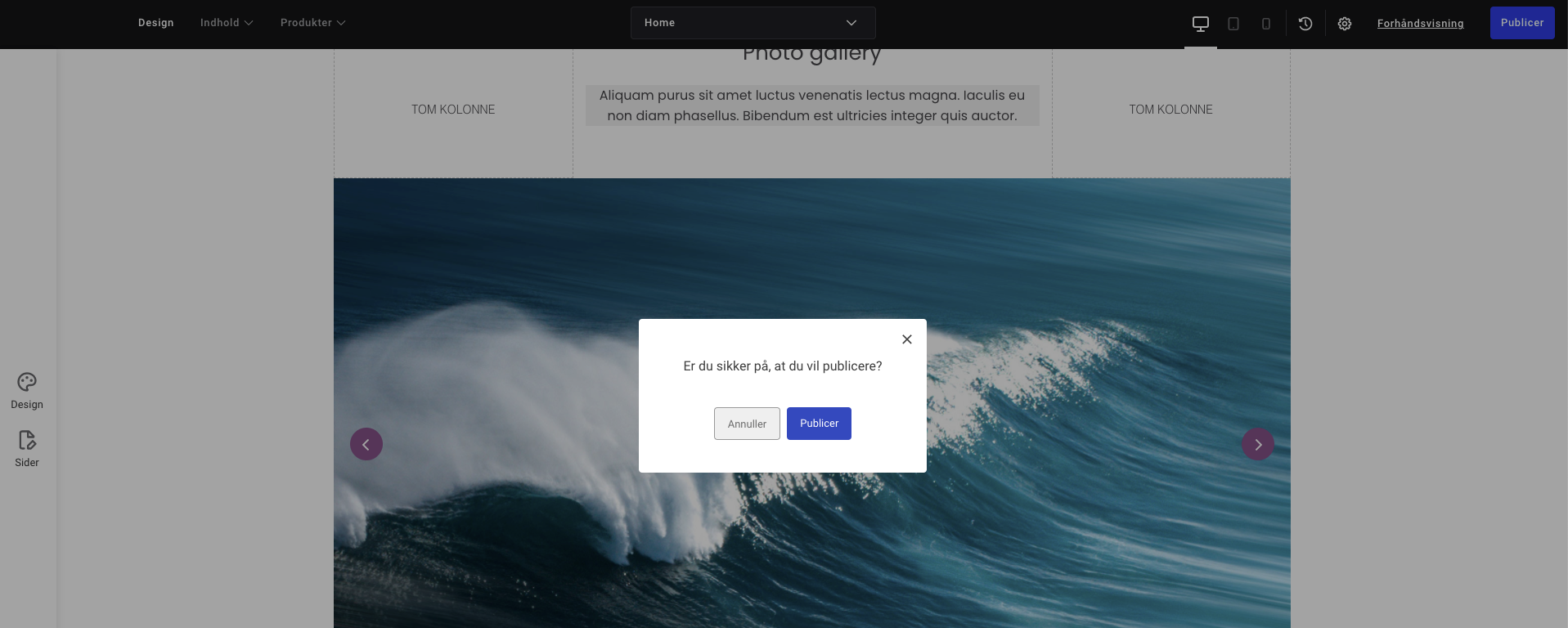Select the Aliquam purus paragraph text

[811, 105]
